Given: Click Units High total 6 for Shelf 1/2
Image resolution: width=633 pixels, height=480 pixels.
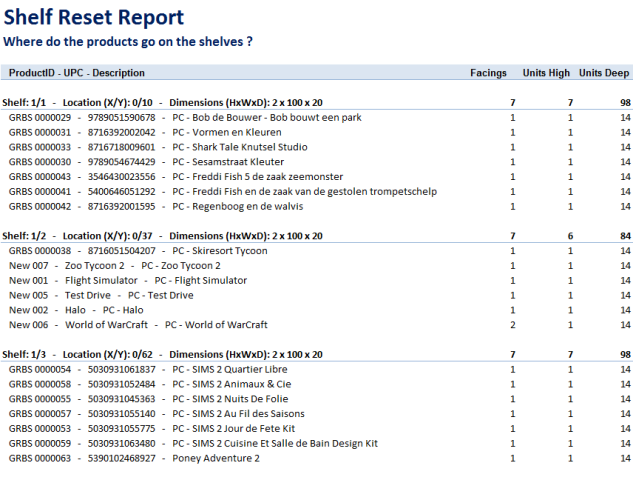Looking at the screenshot, I should [570, 236].
